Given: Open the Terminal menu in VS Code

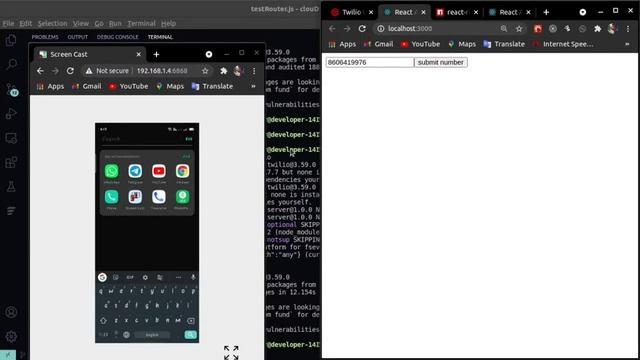Looking at the screenshot, I should 141,23.
